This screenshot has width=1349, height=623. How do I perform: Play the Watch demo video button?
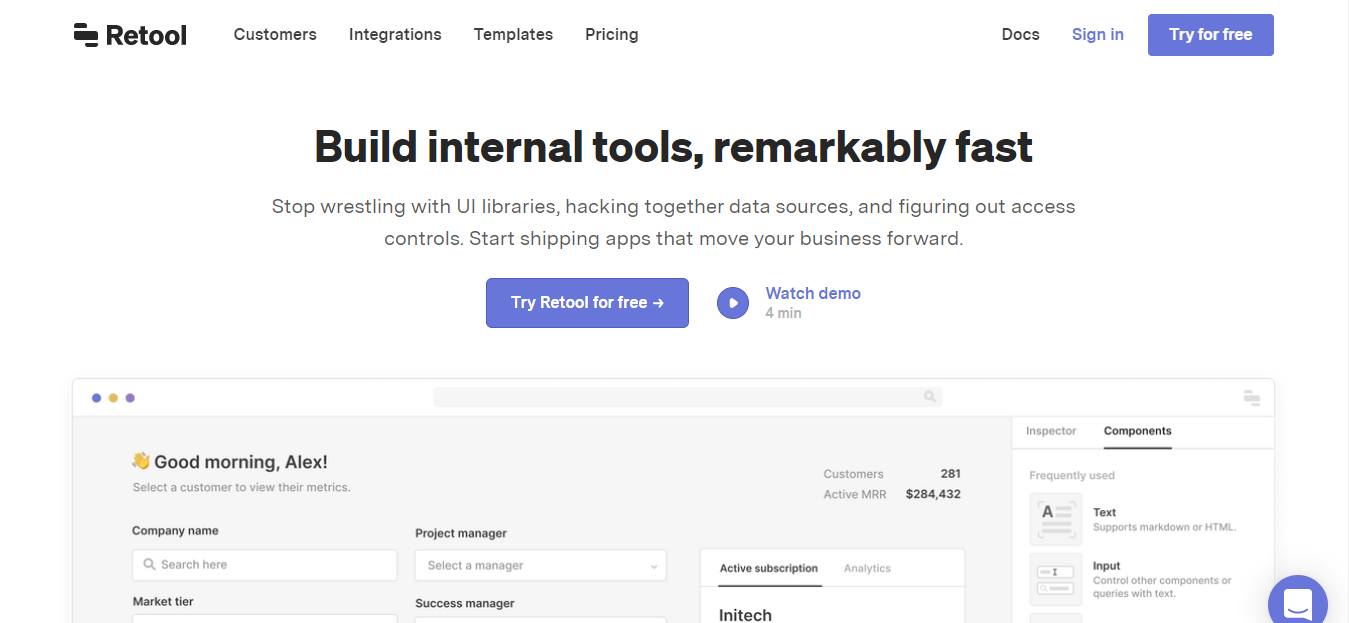point(733,303)
